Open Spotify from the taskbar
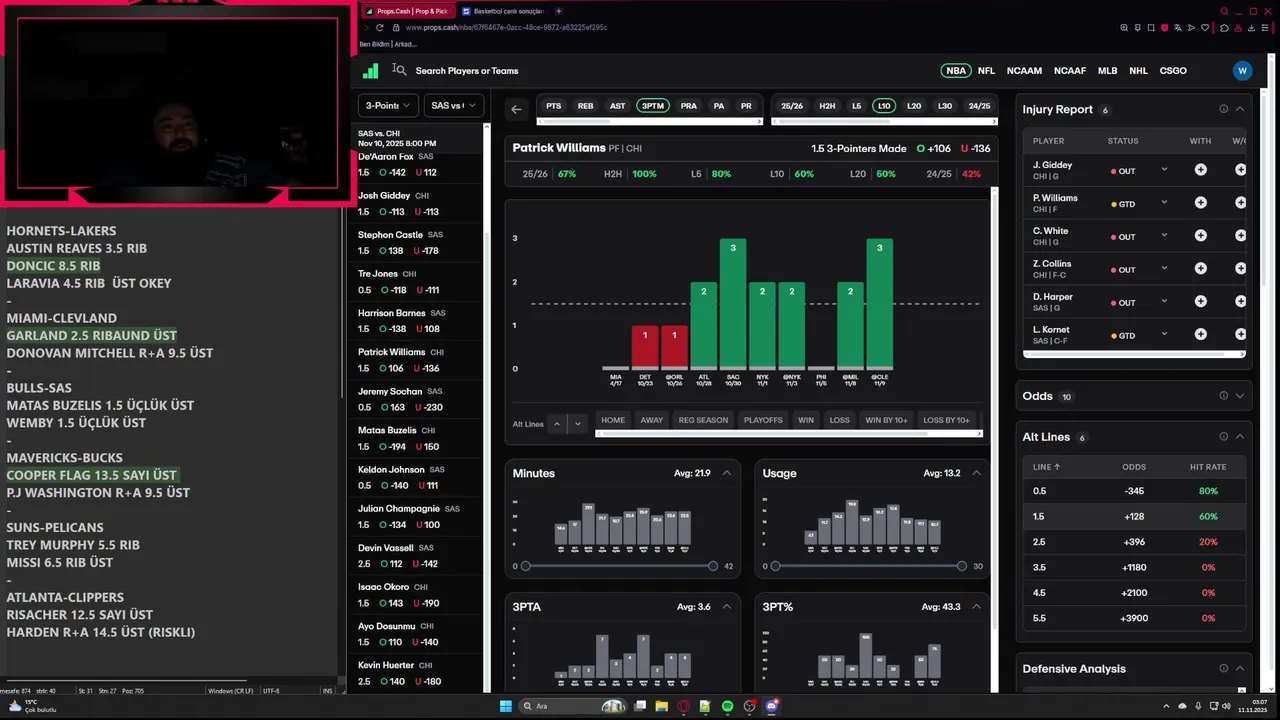The image size is (1280, 720). 727,706
